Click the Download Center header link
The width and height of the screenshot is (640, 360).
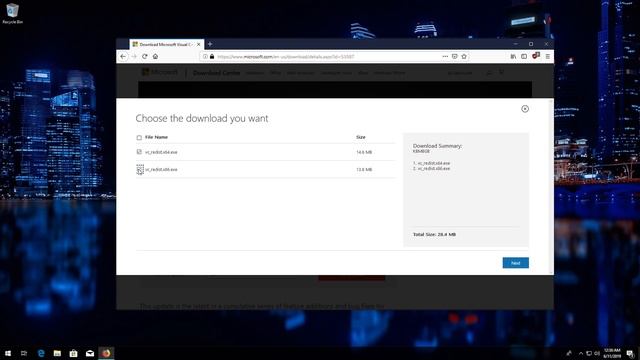(216, 73)
